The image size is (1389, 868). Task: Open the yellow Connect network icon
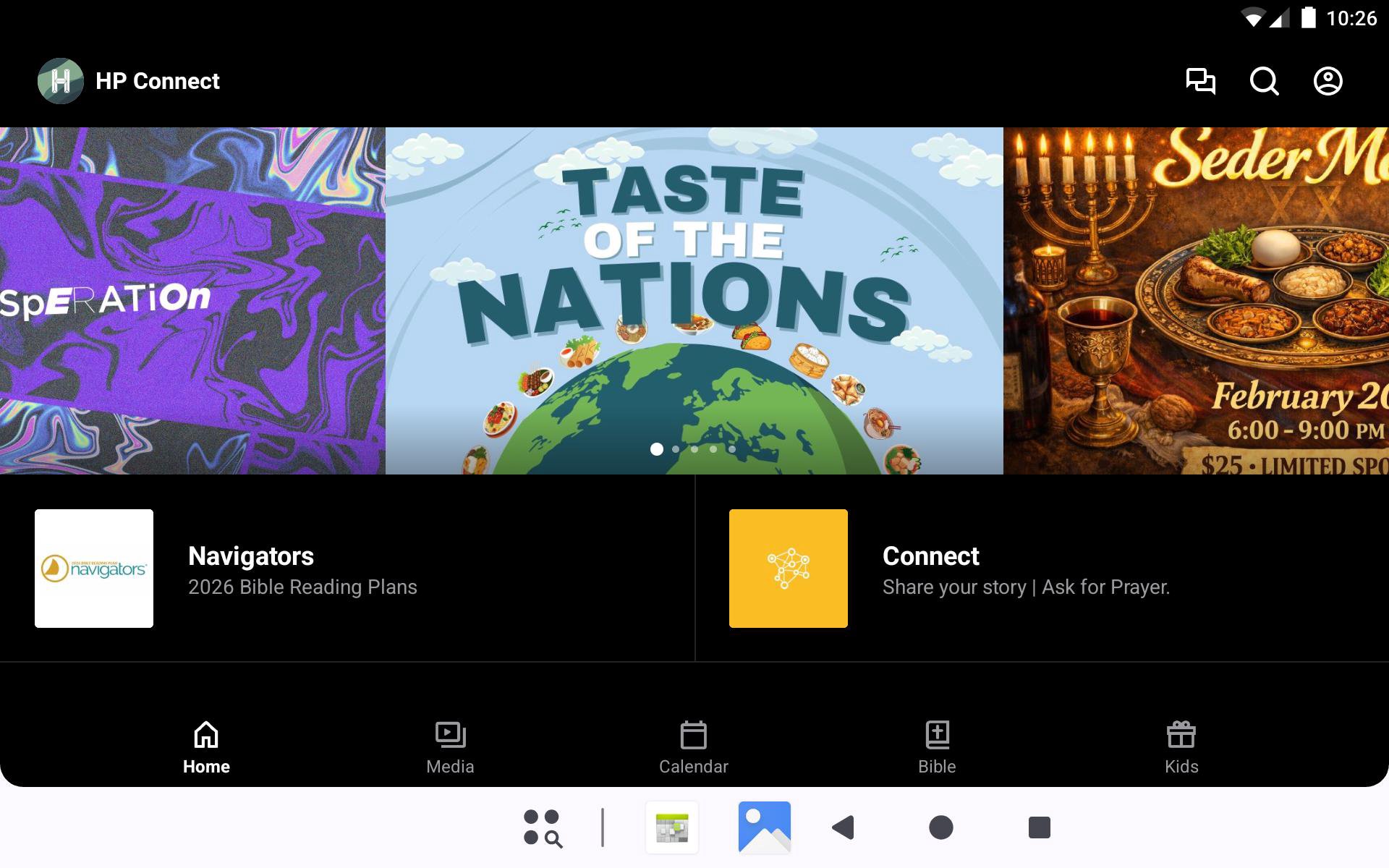[x=788, y=569]
